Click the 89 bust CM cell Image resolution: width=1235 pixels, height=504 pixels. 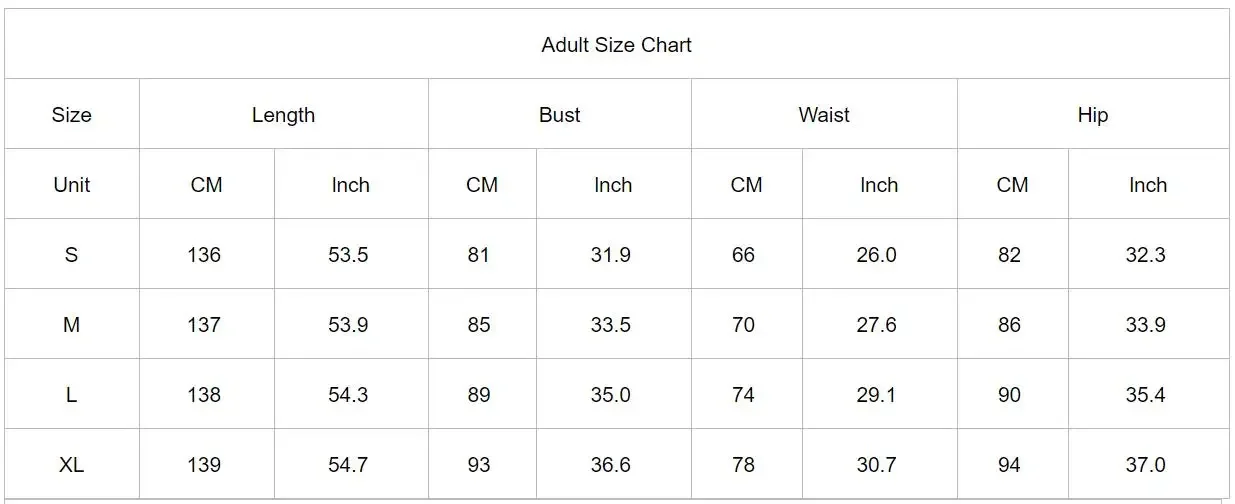[483, 394]
